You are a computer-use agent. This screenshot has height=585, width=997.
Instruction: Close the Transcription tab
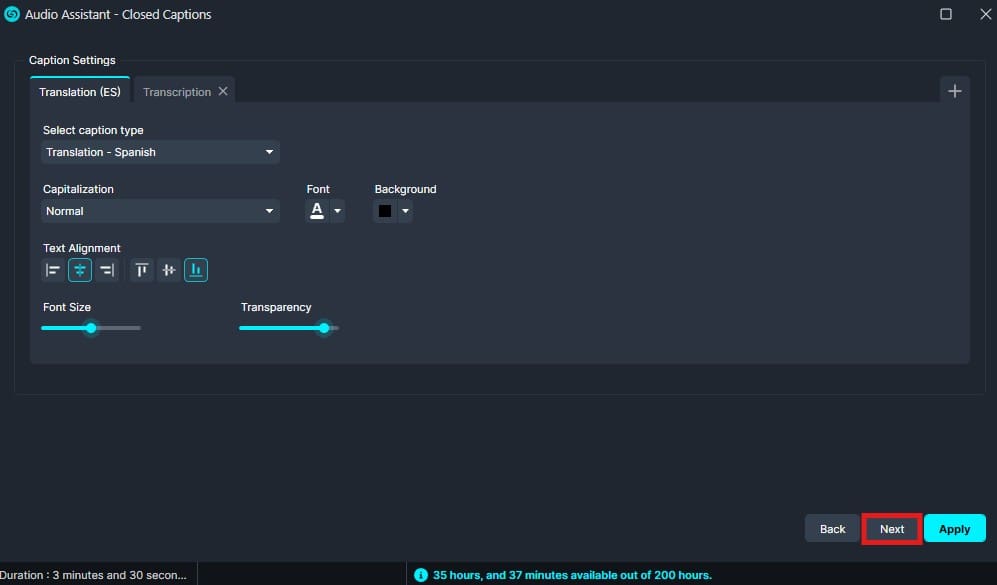coord(223,91)
